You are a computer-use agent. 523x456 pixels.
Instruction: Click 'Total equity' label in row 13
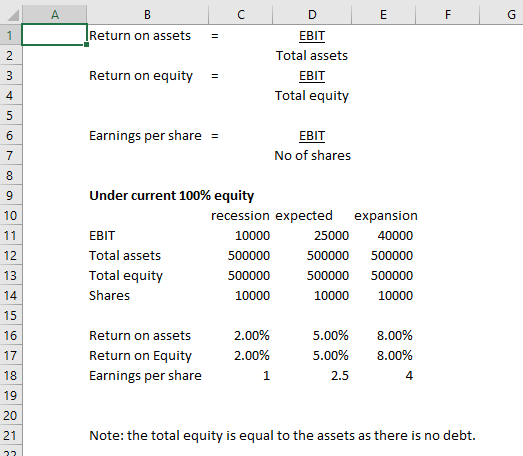coord(126,276)
